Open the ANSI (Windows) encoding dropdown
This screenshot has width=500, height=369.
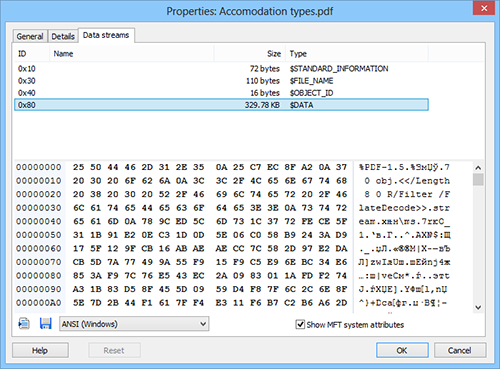click(x=134, y=324)
